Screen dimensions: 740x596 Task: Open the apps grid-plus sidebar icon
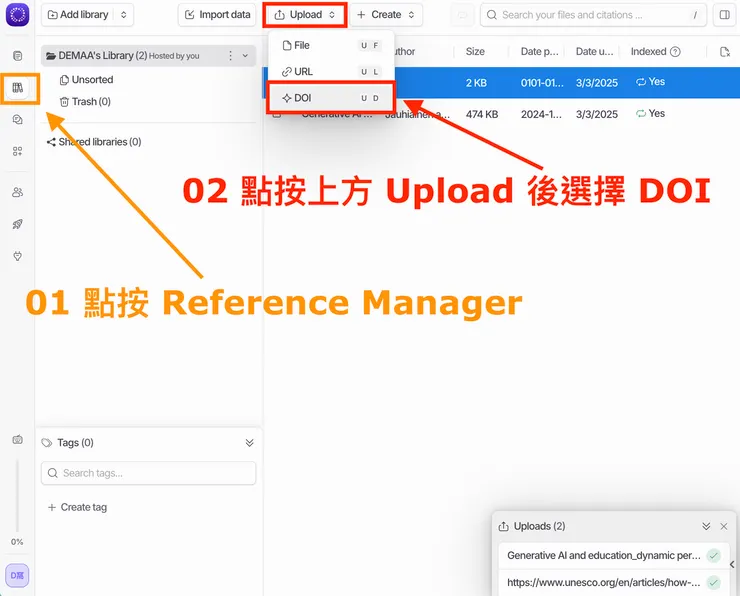[x=17, y=151]
